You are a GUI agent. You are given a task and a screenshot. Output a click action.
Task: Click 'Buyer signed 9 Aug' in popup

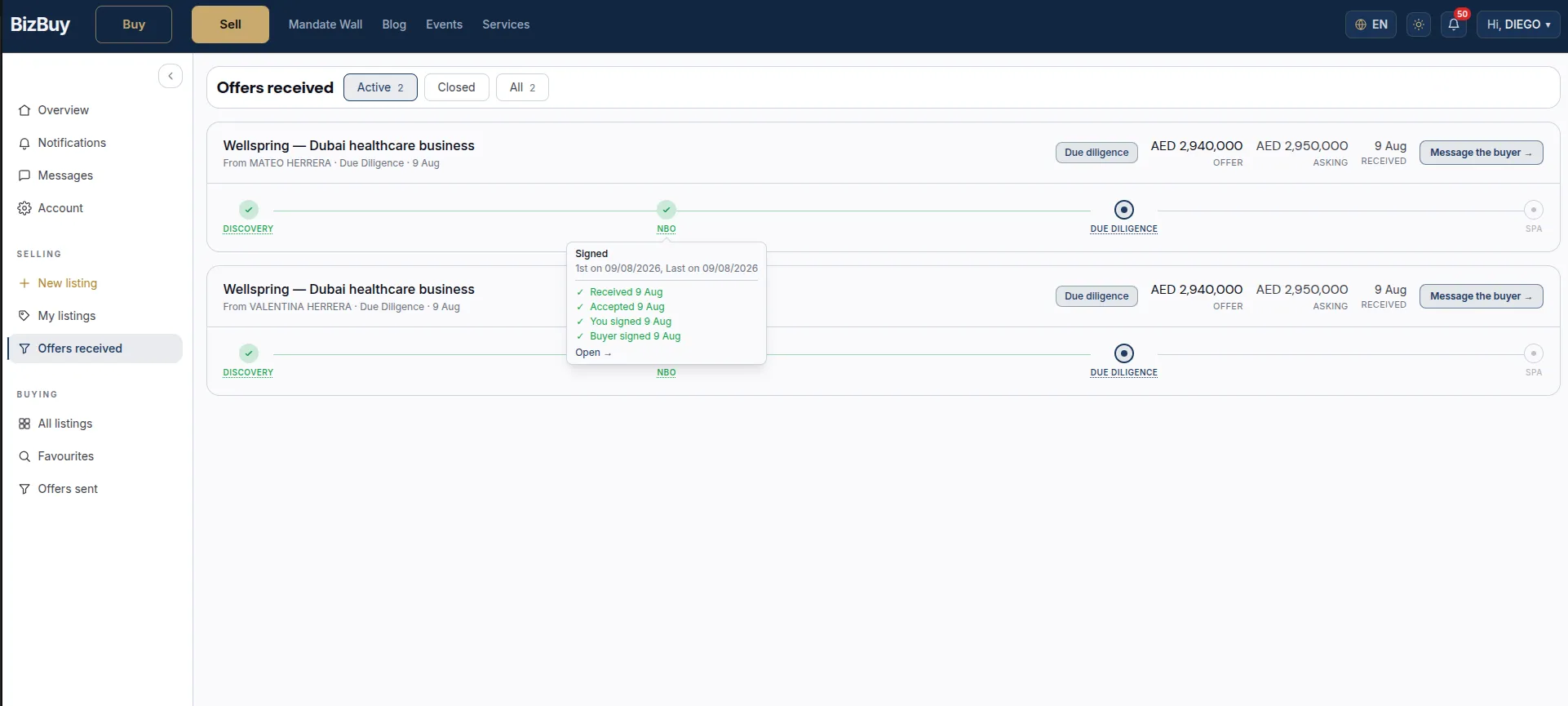coord(635,336)
